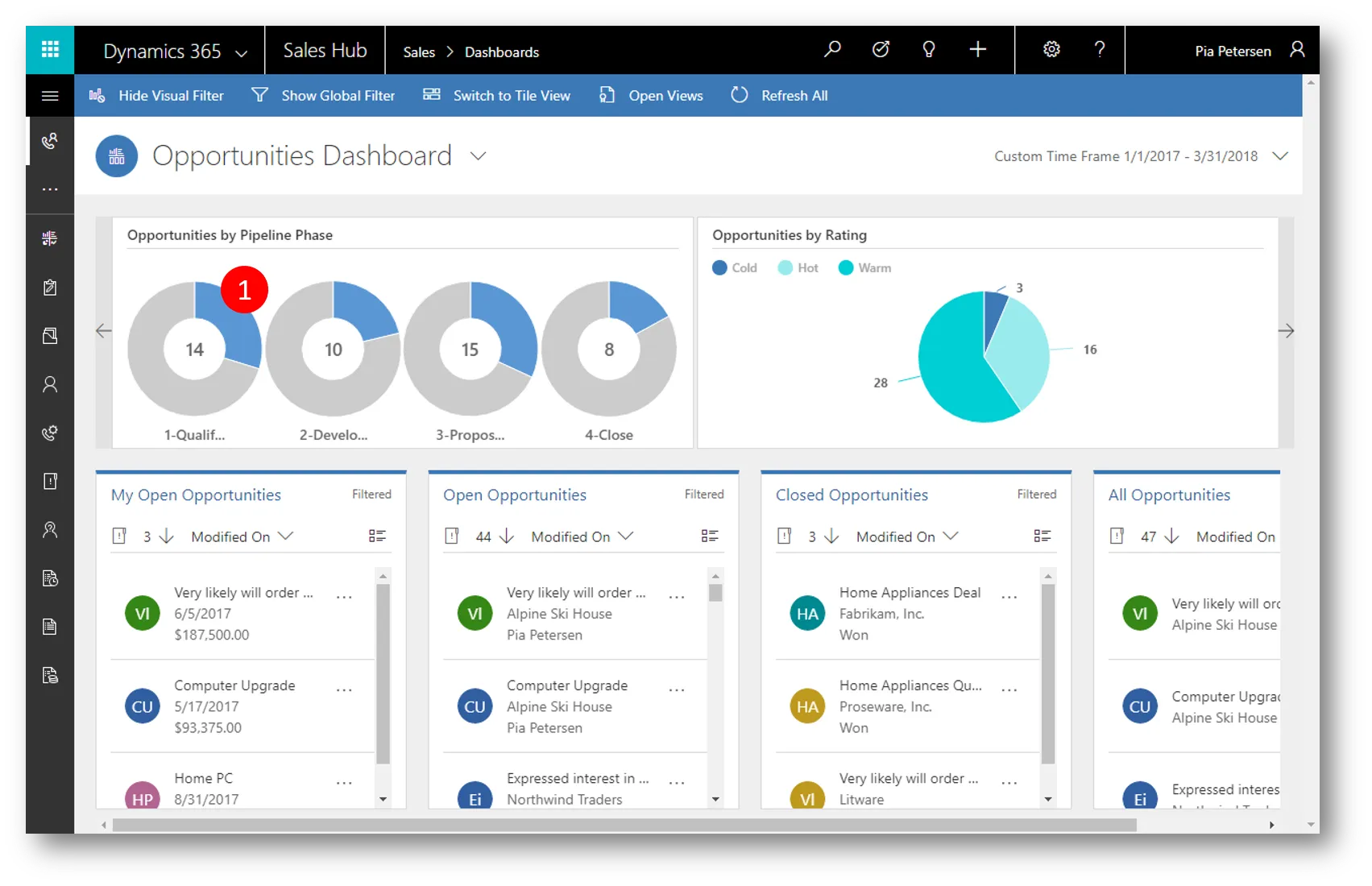Click select-records icon in My Open Opportunities
The width and height of the screenshot is (1372, 886).
(119, 536)
